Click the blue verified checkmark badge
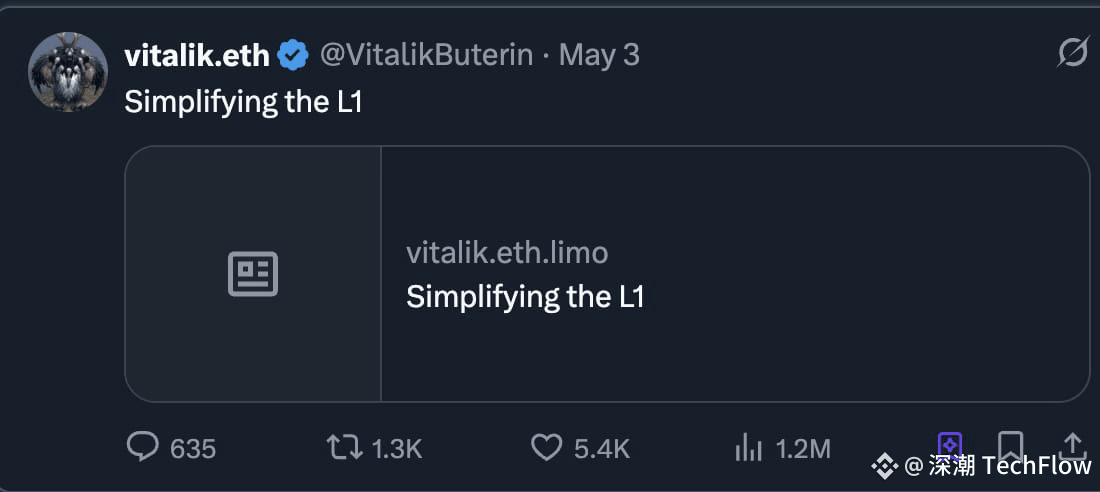 (293, 55)
